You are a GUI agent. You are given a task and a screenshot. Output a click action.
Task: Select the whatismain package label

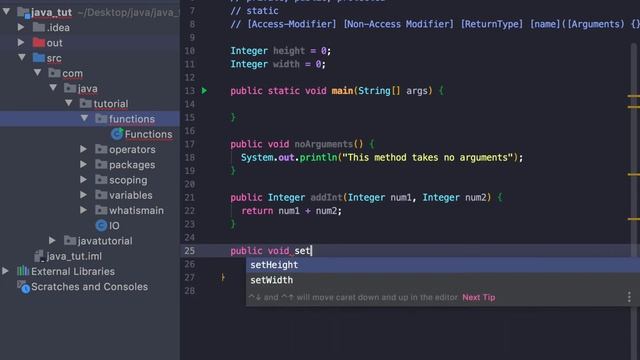136,211
